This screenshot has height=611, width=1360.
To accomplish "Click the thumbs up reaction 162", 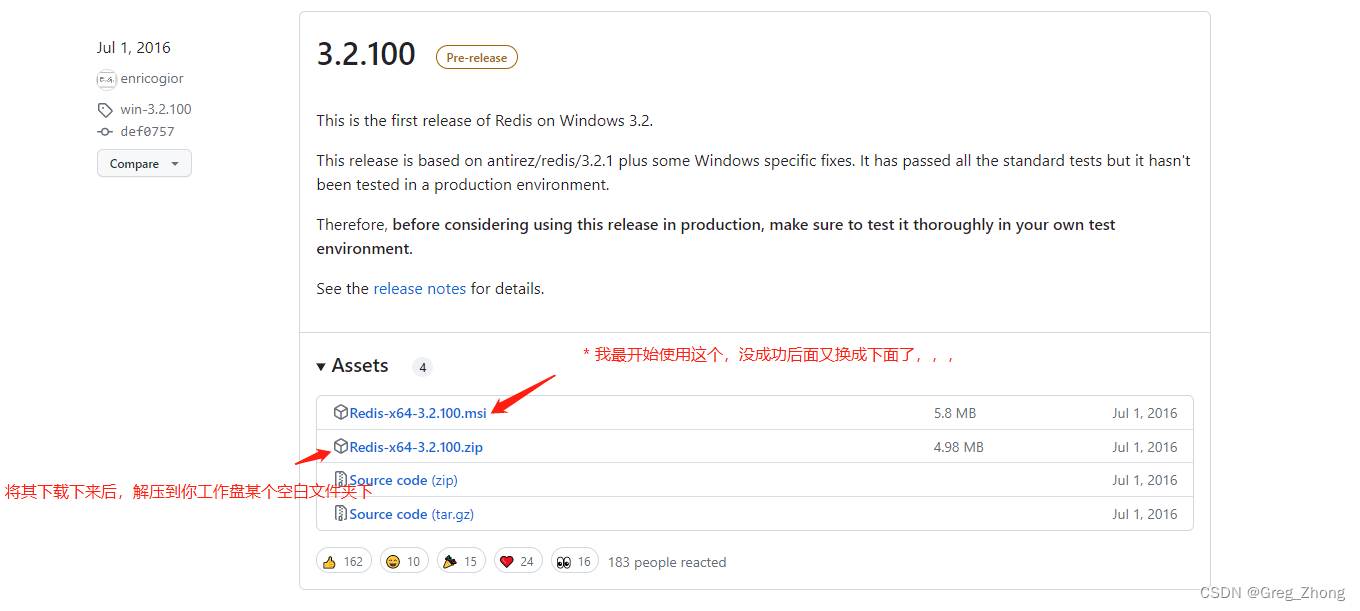I will coord(344,561).
